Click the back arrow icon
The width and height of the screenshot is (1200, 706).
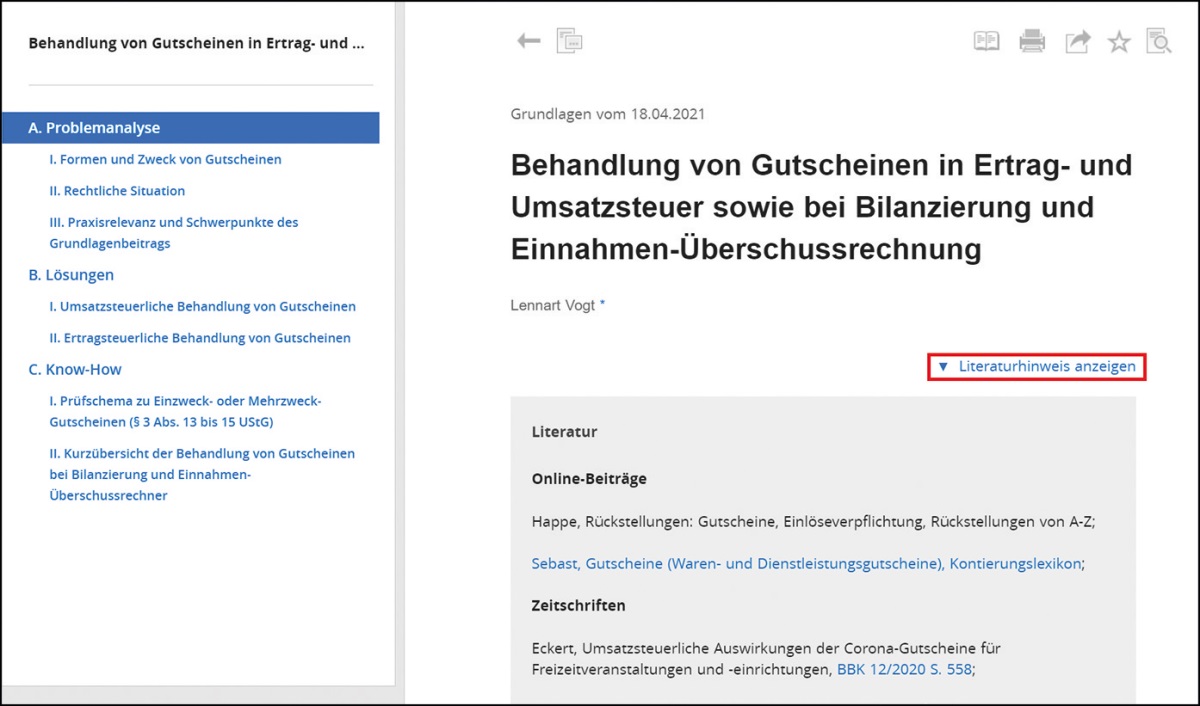coord(528,41)
